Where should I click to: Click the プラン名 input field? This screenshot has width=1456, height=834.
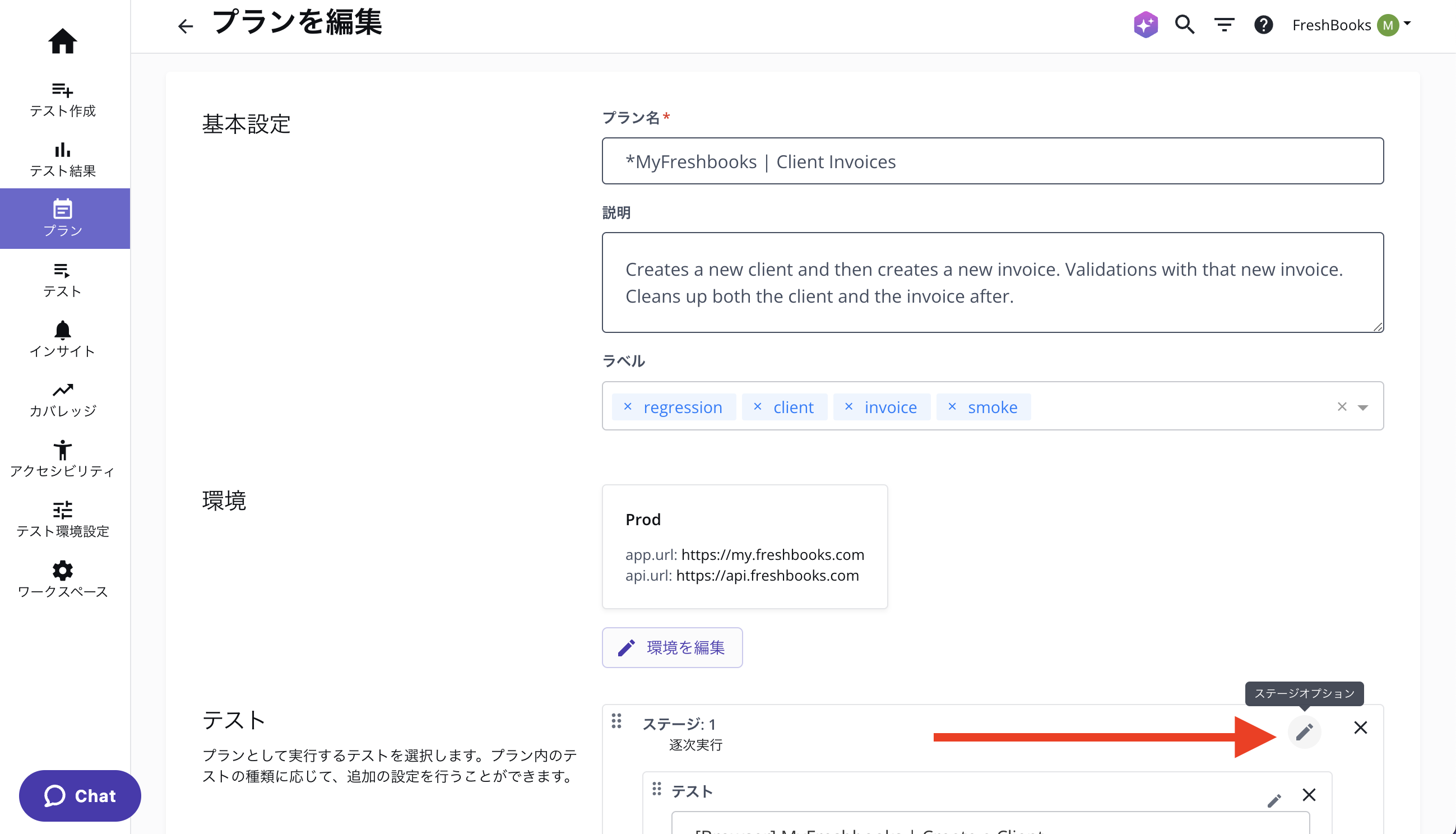pos(992,161)
